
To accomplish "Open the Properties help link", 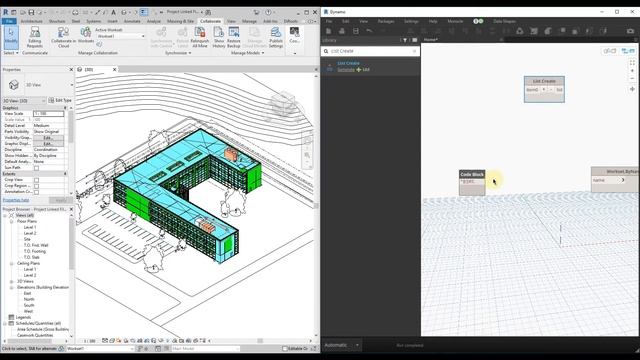I will point(16,200).
